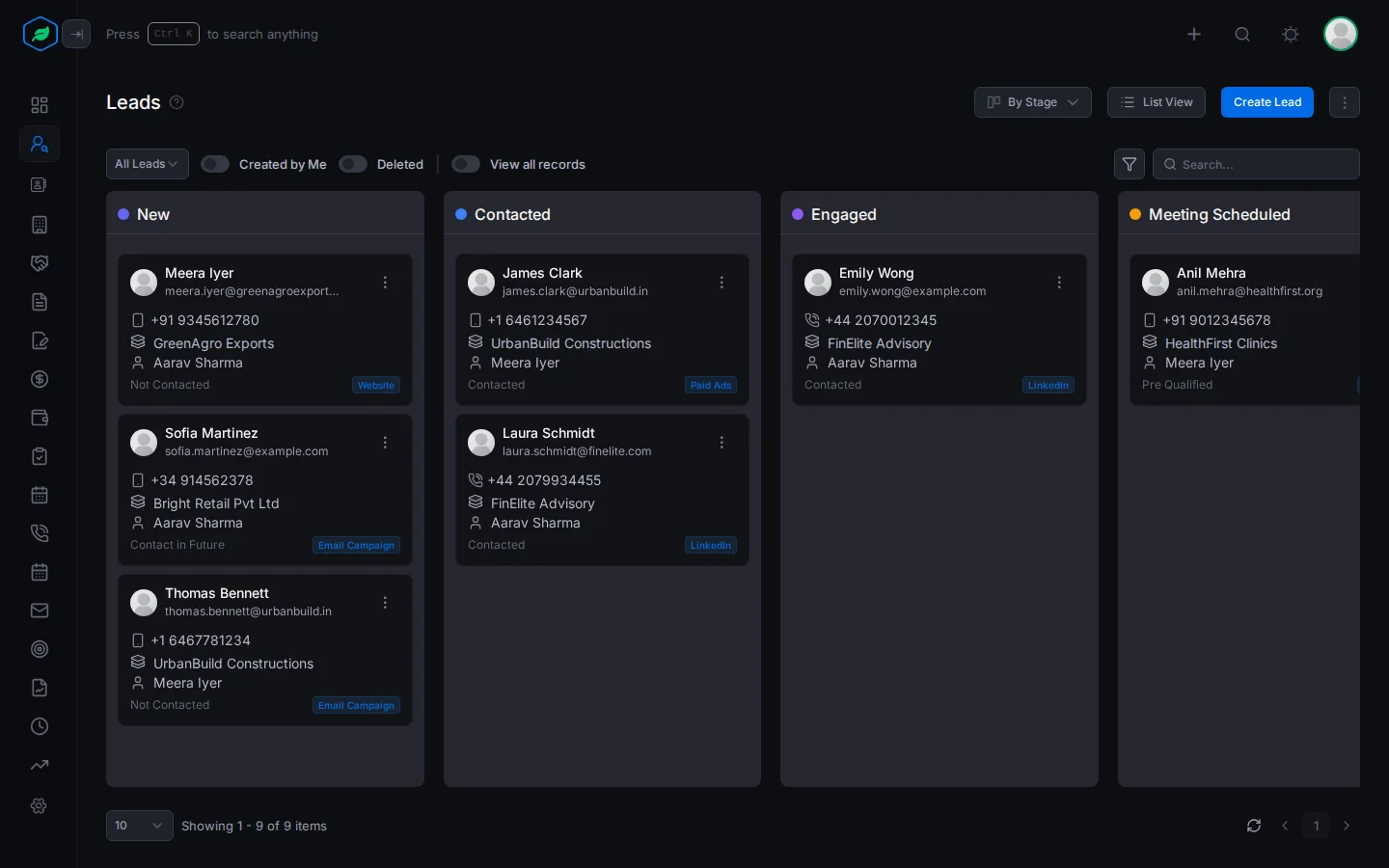1389x868 pixels.
Task: Click GreenAgro Exports company name
Action: [x=214, y=343]
